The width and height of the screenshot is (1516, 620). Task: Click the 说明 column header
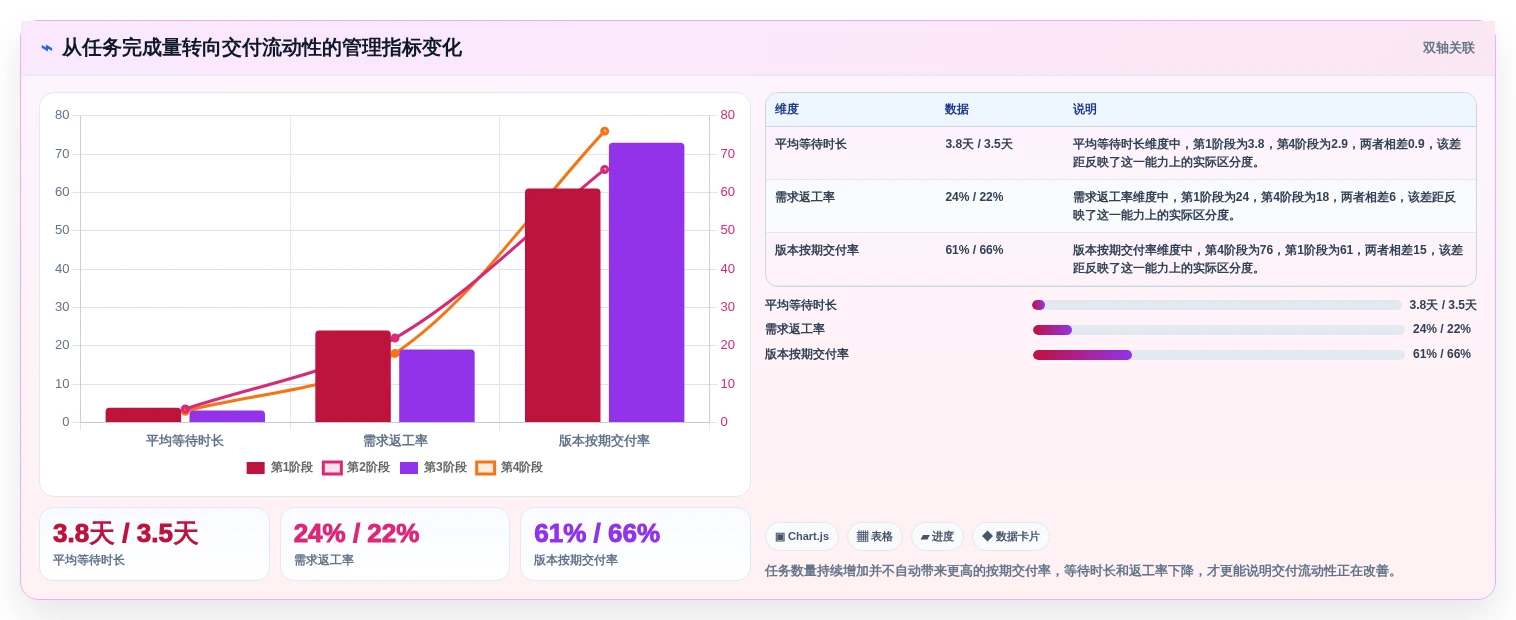[x=1085, y=110]
